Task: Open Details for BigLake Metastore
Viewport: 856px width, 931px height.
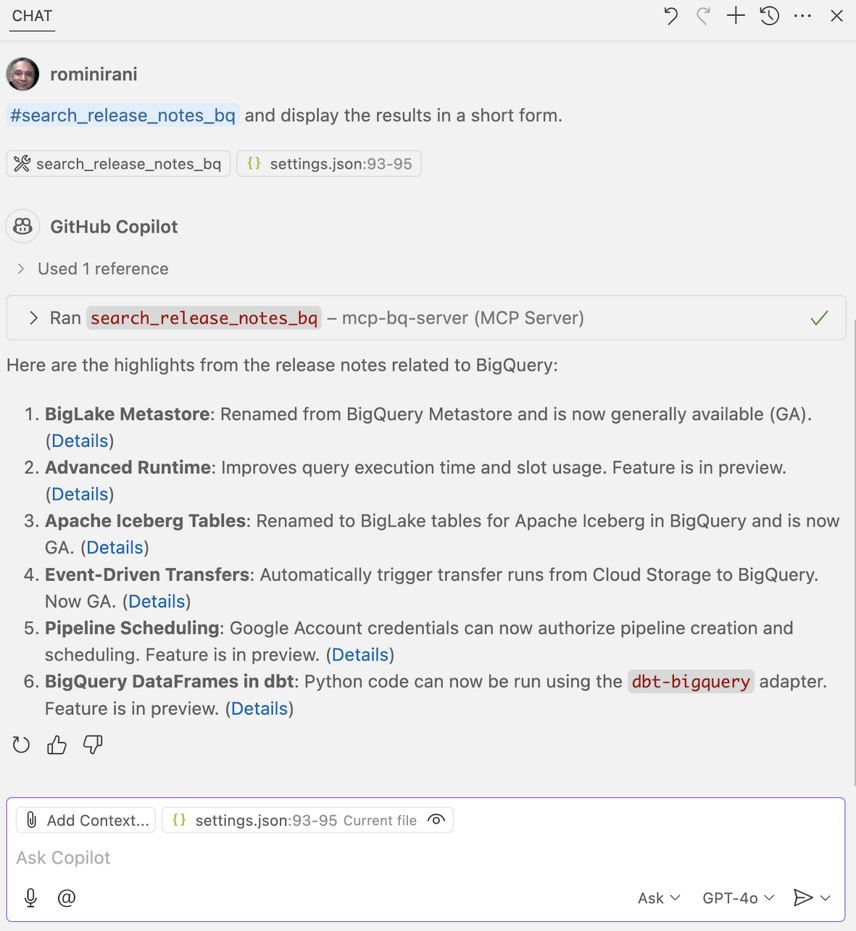Action: tap(79, 440)
